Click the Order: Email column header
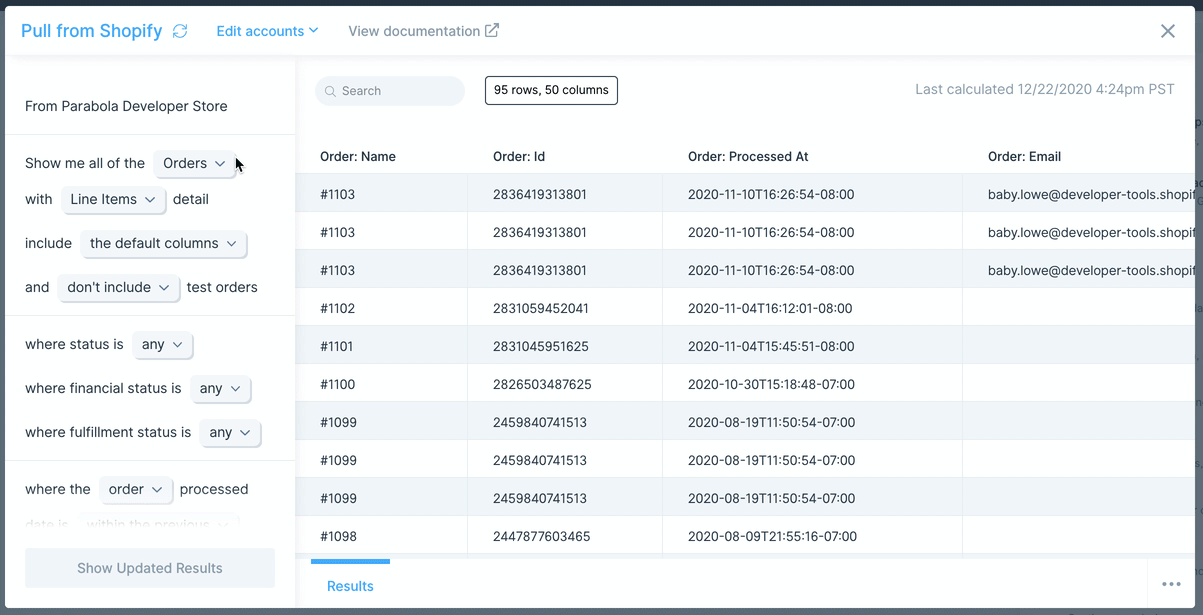The image size is (1203, 615). click(1024, 157)
